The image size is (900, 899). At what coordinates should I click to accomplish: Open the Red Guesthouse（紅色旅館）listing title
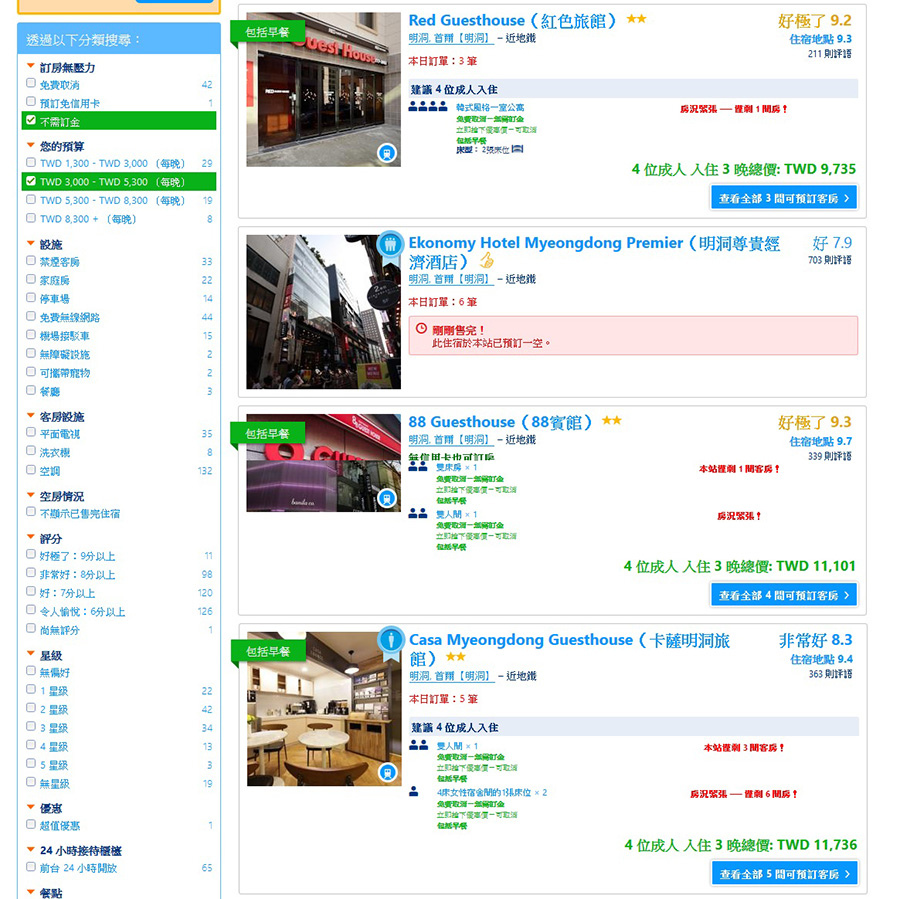[x=513, y=21]
